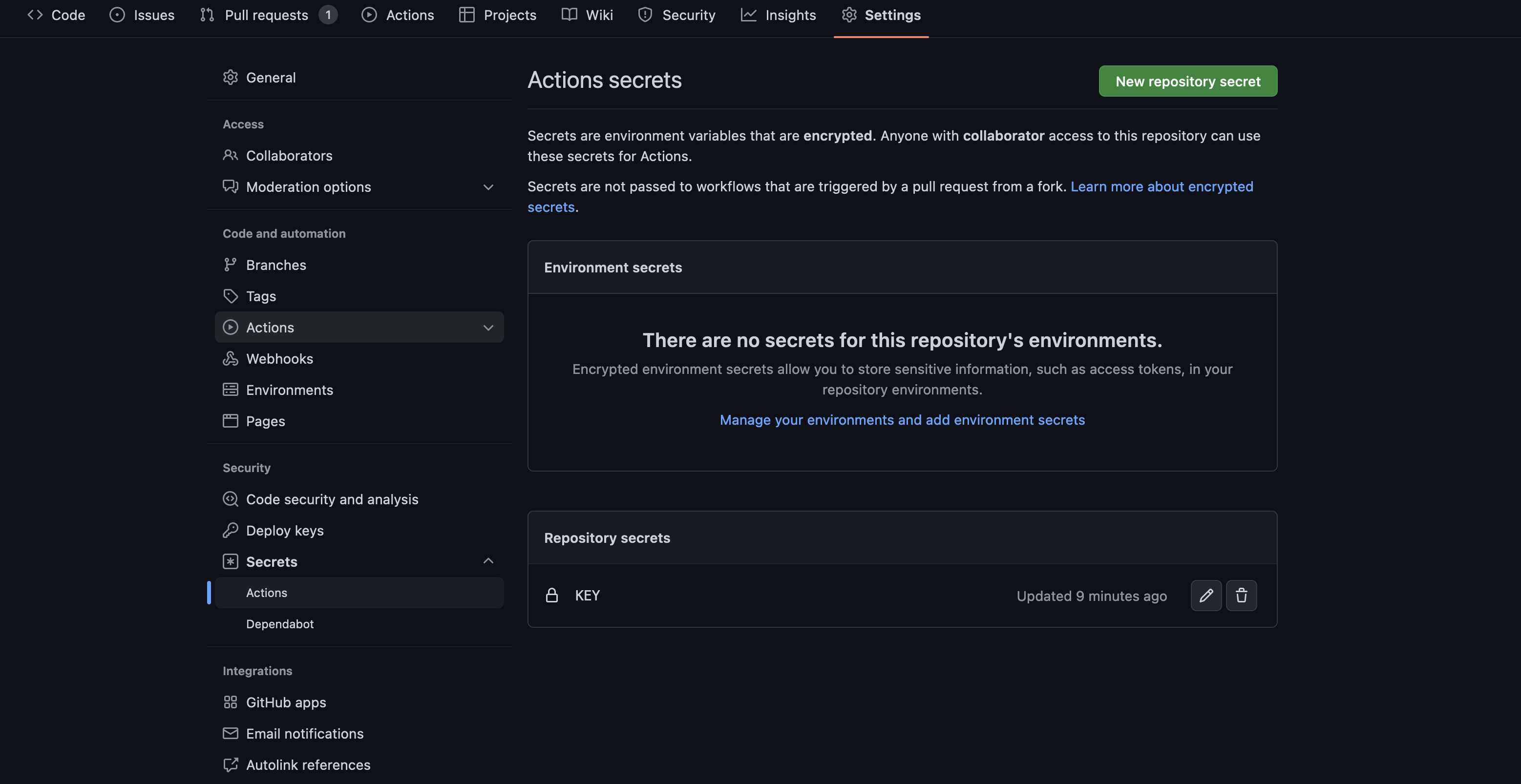Screen dimensions: 1521x784
Task: Open General settings page
Action: (359, 77)
